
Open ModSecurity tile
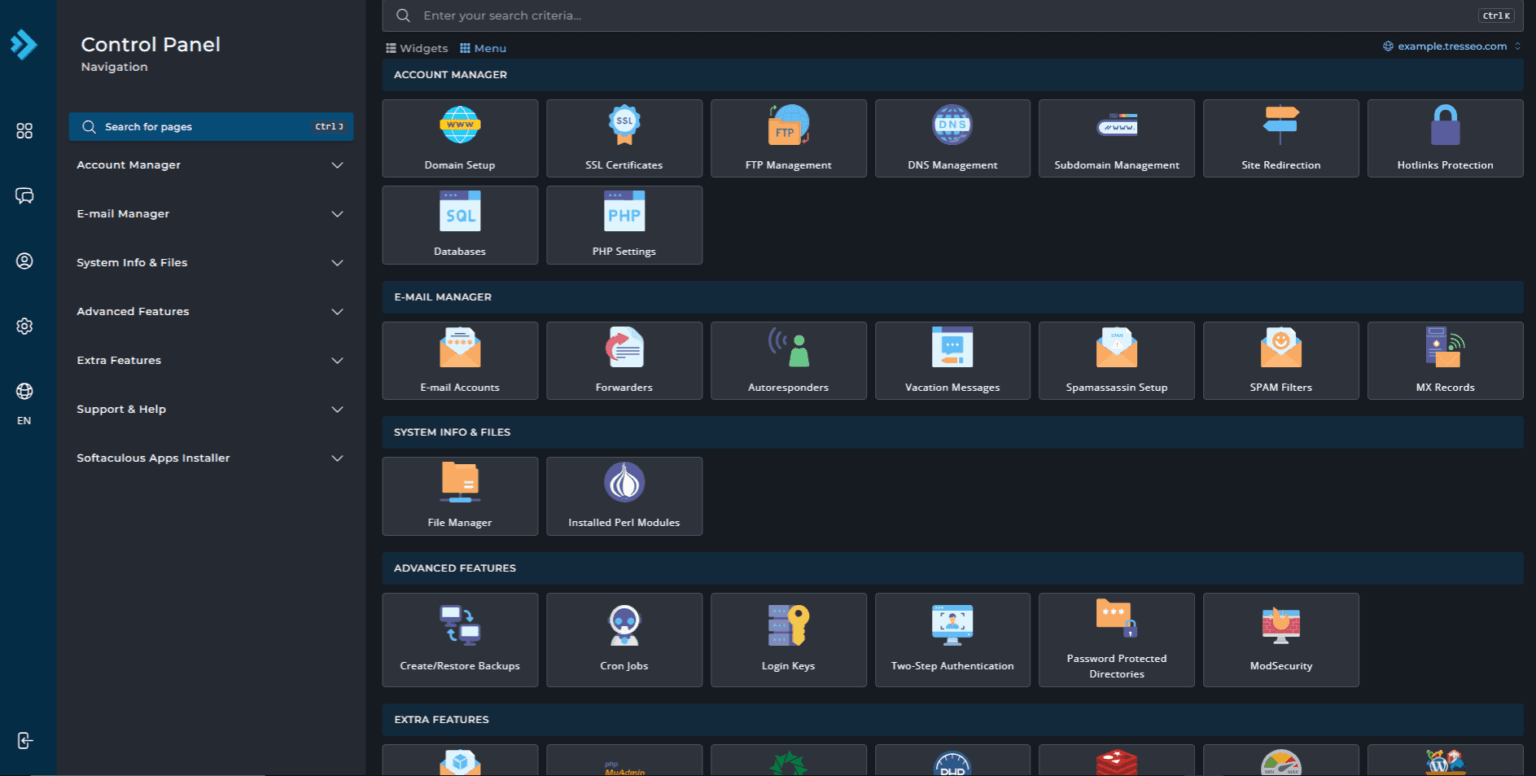[1281, 640]
